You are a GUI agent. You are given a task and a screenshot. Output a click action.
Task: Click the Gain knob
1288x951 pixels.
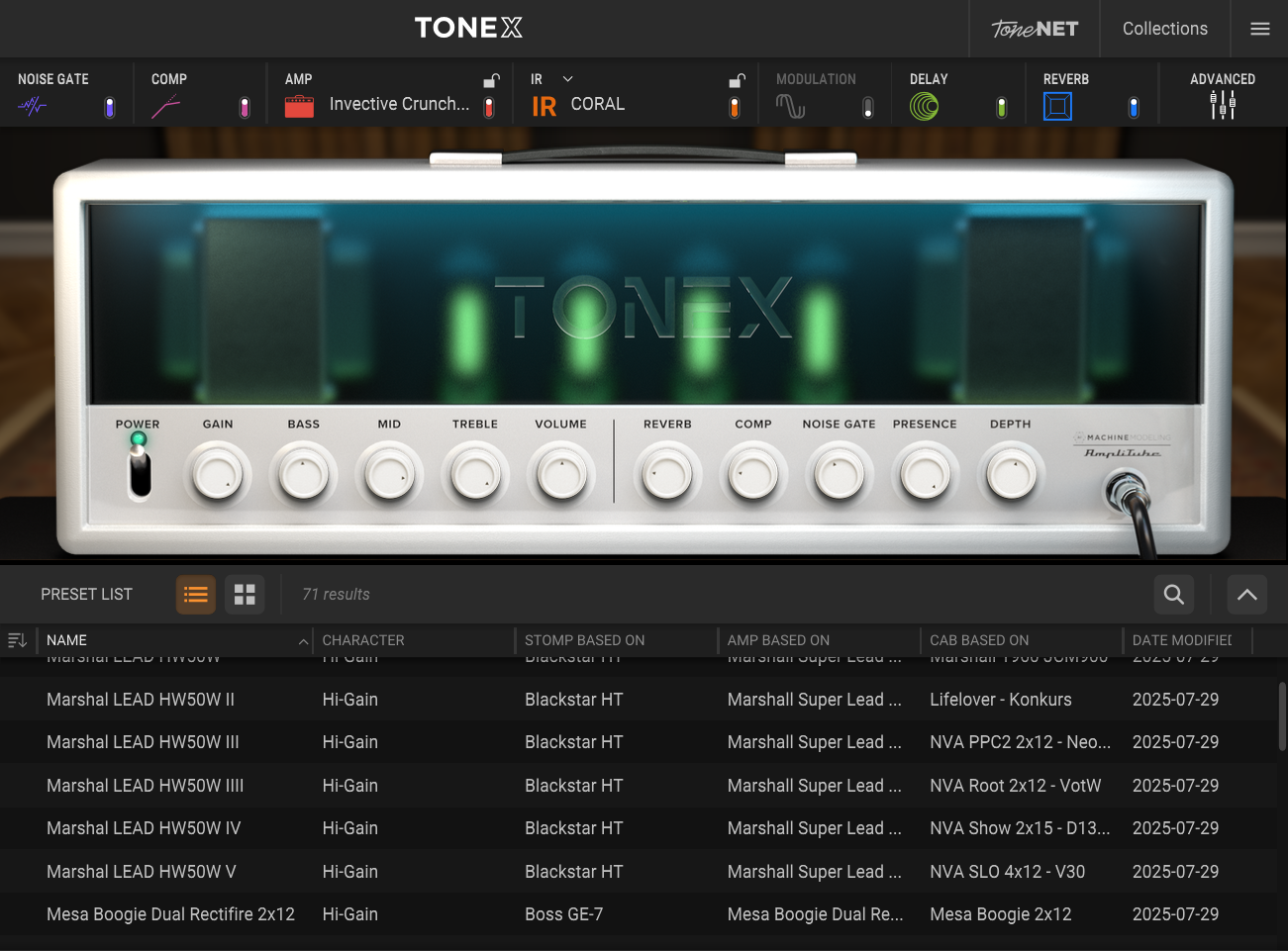218,476
